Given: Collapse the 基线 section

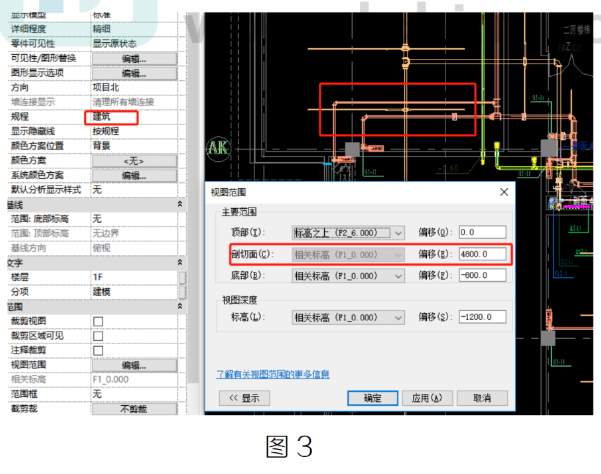Looking at the screenshot, I should (180, 204).
